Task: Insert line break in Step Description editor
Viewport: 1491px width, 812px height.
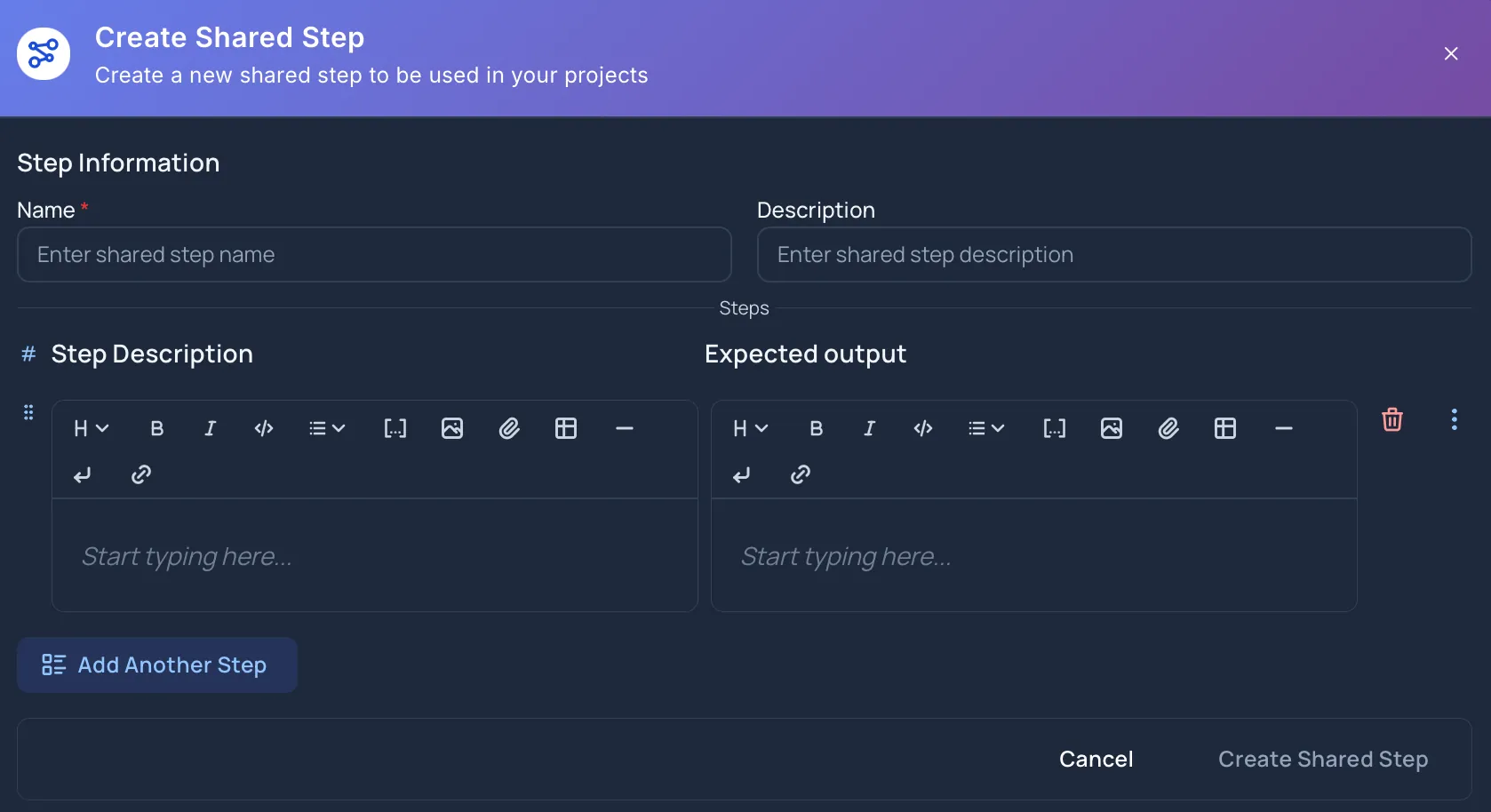Action: coord(83,474)
